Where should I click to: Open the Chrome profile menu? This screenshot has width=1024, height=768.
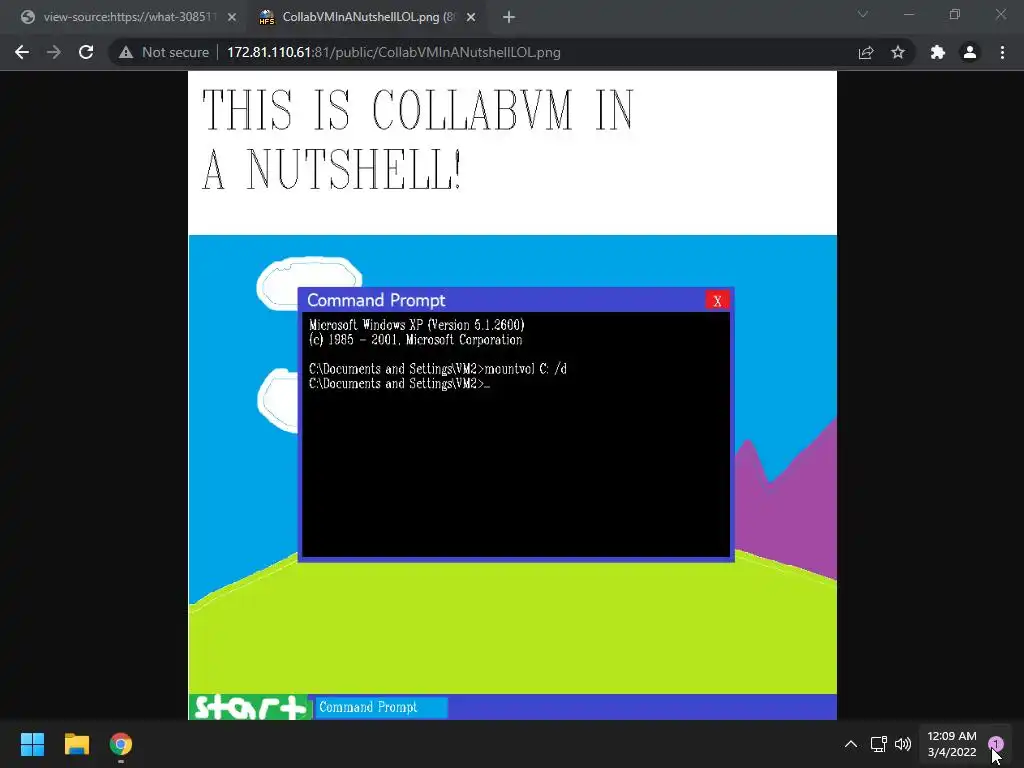click(x=970, y=52)
